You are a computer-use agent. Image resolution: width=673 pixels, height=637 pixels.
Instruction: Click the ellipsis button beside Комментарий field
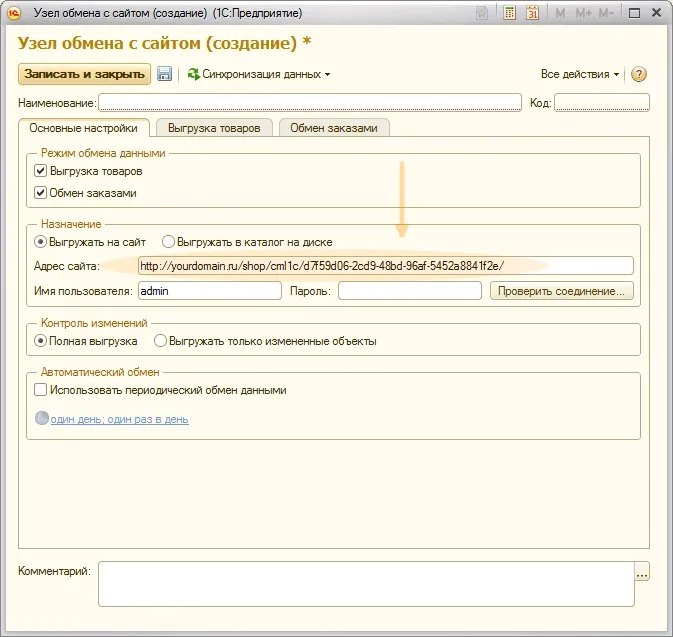[642, 572]
